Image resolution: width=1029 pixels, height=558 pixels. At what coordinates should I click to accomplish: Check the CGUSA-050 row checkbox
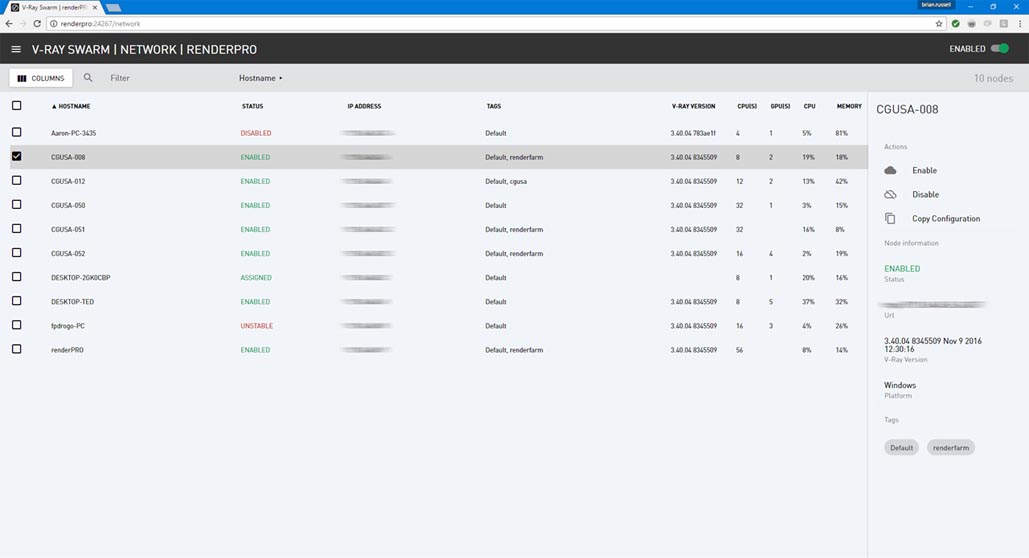pyautogui.click(x=16, y=205)
